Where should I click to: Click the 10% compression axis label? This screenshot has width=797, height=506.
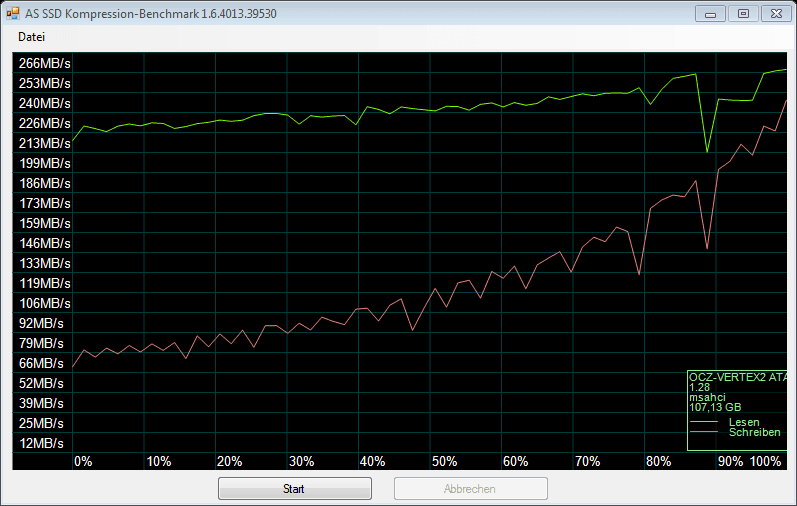tap(159, 462)
